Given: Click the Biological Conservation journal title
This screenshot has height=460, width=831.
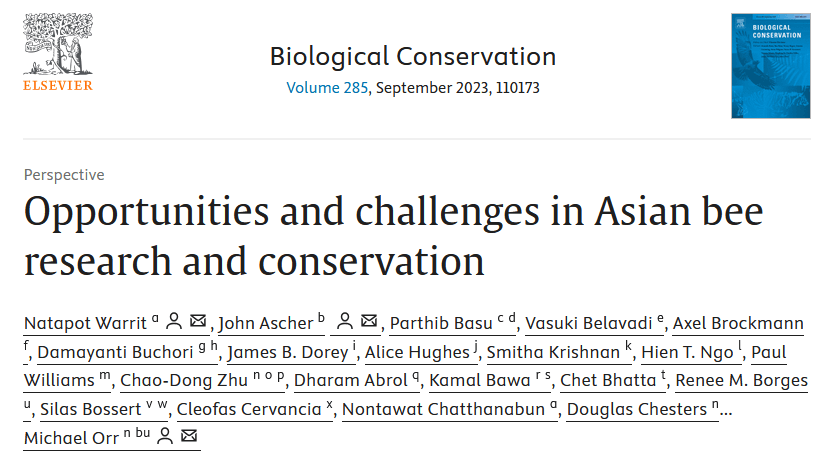Looking at the screenshot, I should coord(412,56).
